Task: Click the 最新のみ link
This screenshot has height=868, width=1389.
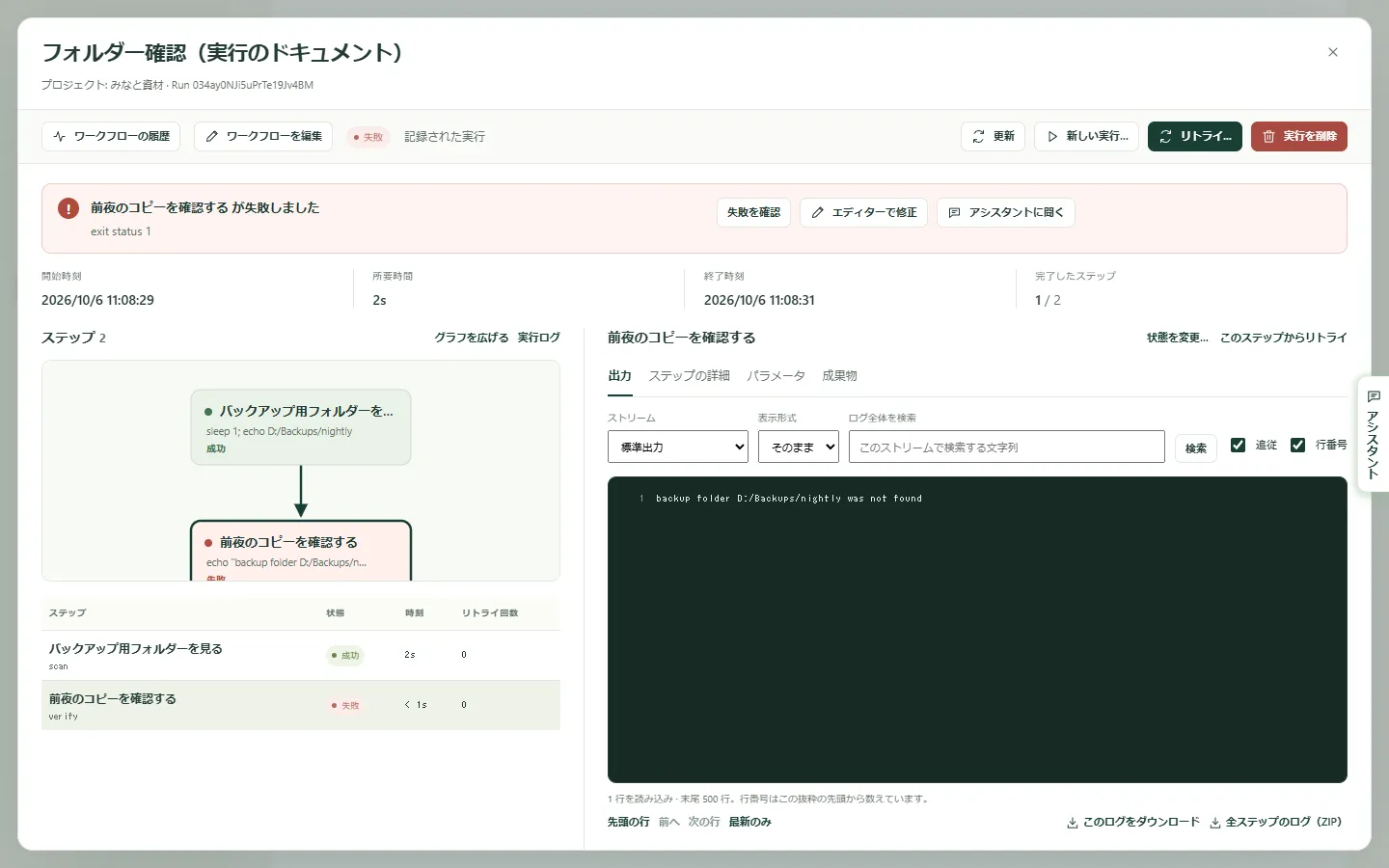Action: coord(749,823)
